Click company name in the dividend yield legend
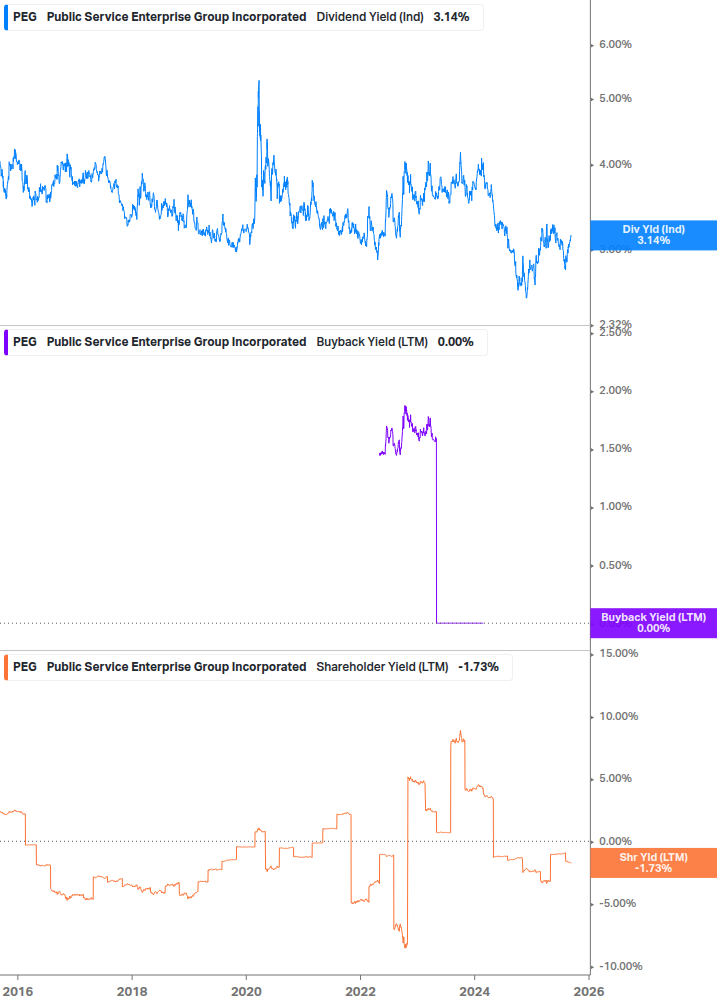The image size is (717, 1005). pos(176,17)
